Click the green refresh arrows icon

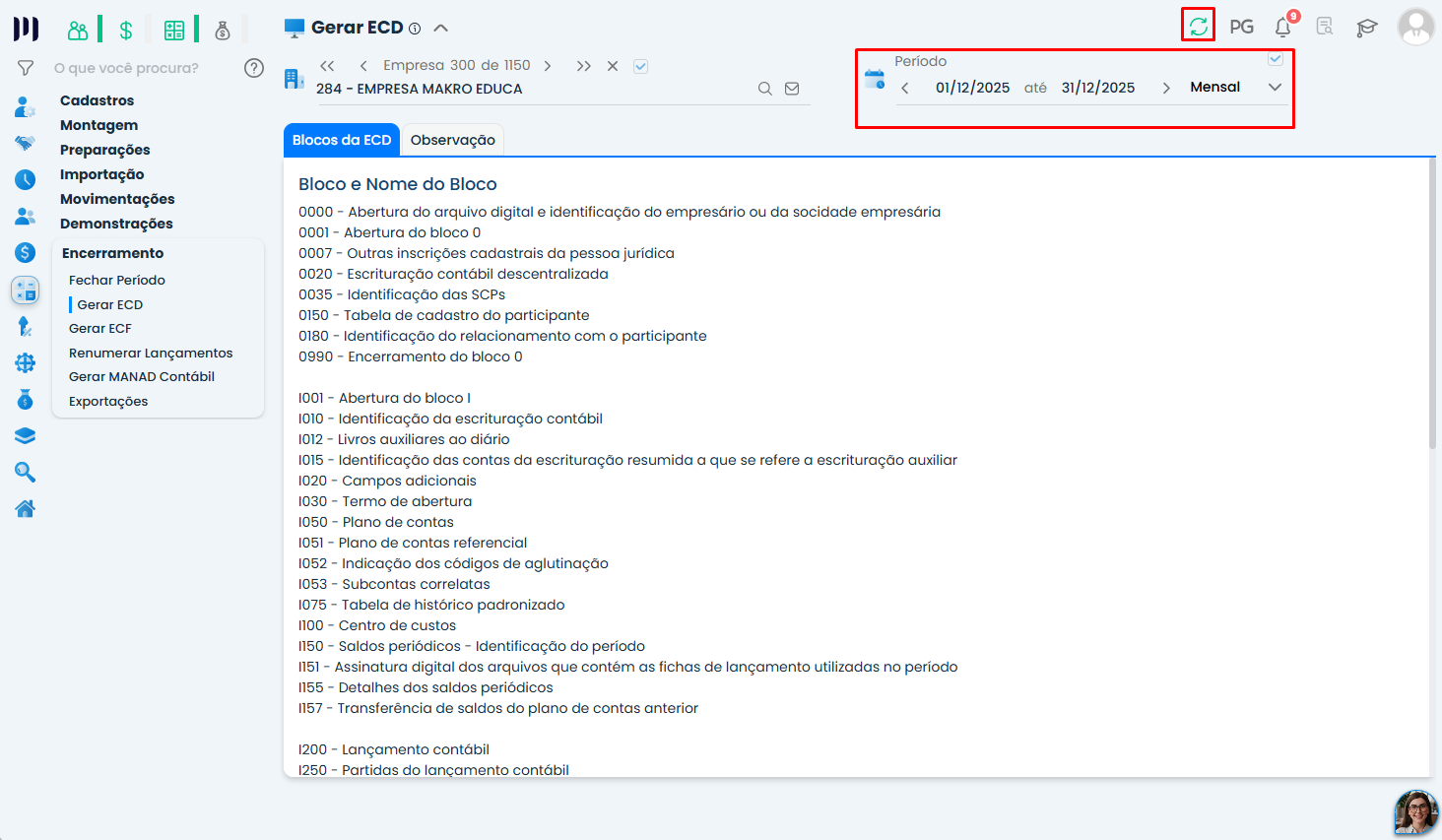tap(1198, 27)
